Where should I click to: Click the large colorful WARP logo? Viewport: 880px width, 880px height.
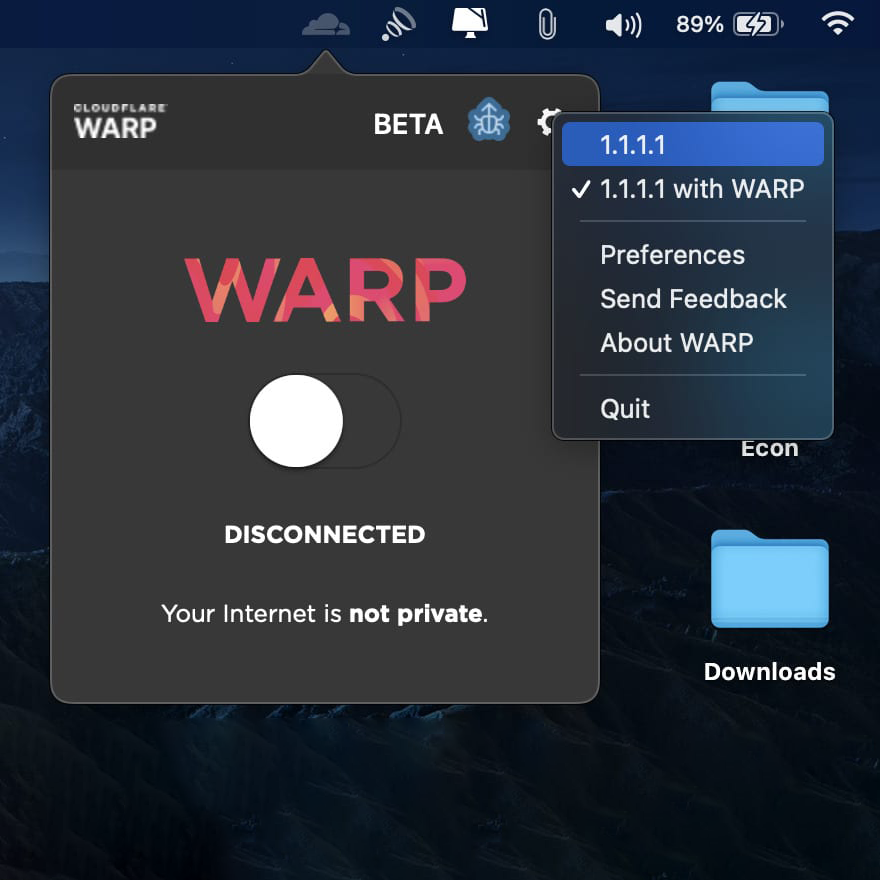click(326, 290)
